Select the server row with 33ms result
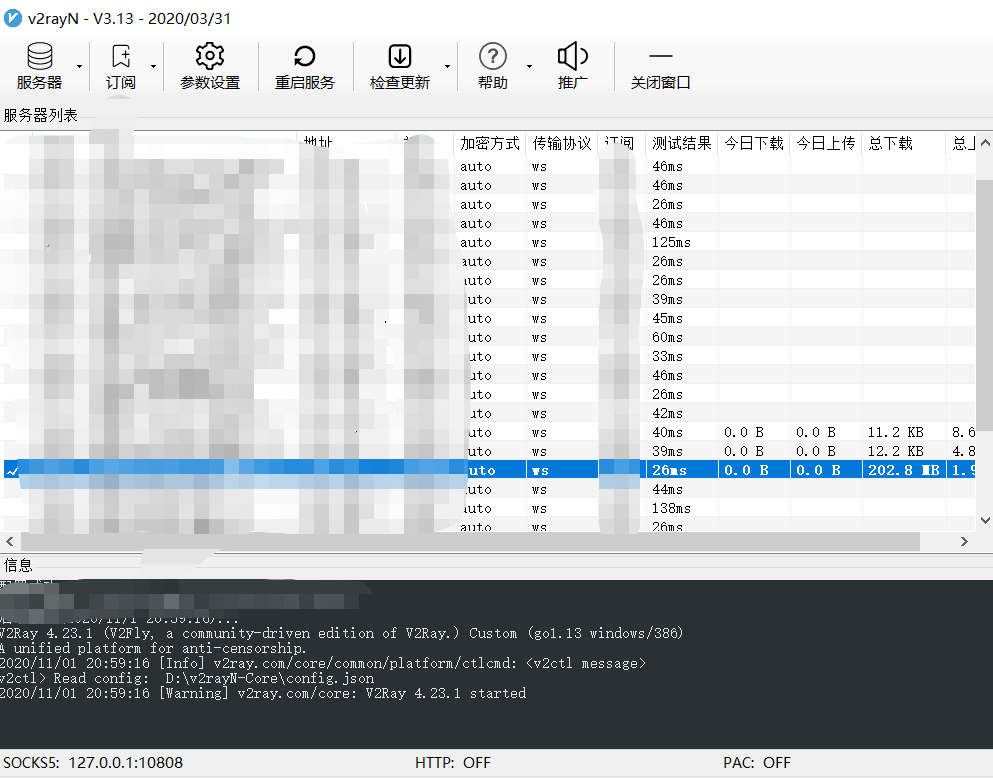The image size is (993, 778). 488,356
